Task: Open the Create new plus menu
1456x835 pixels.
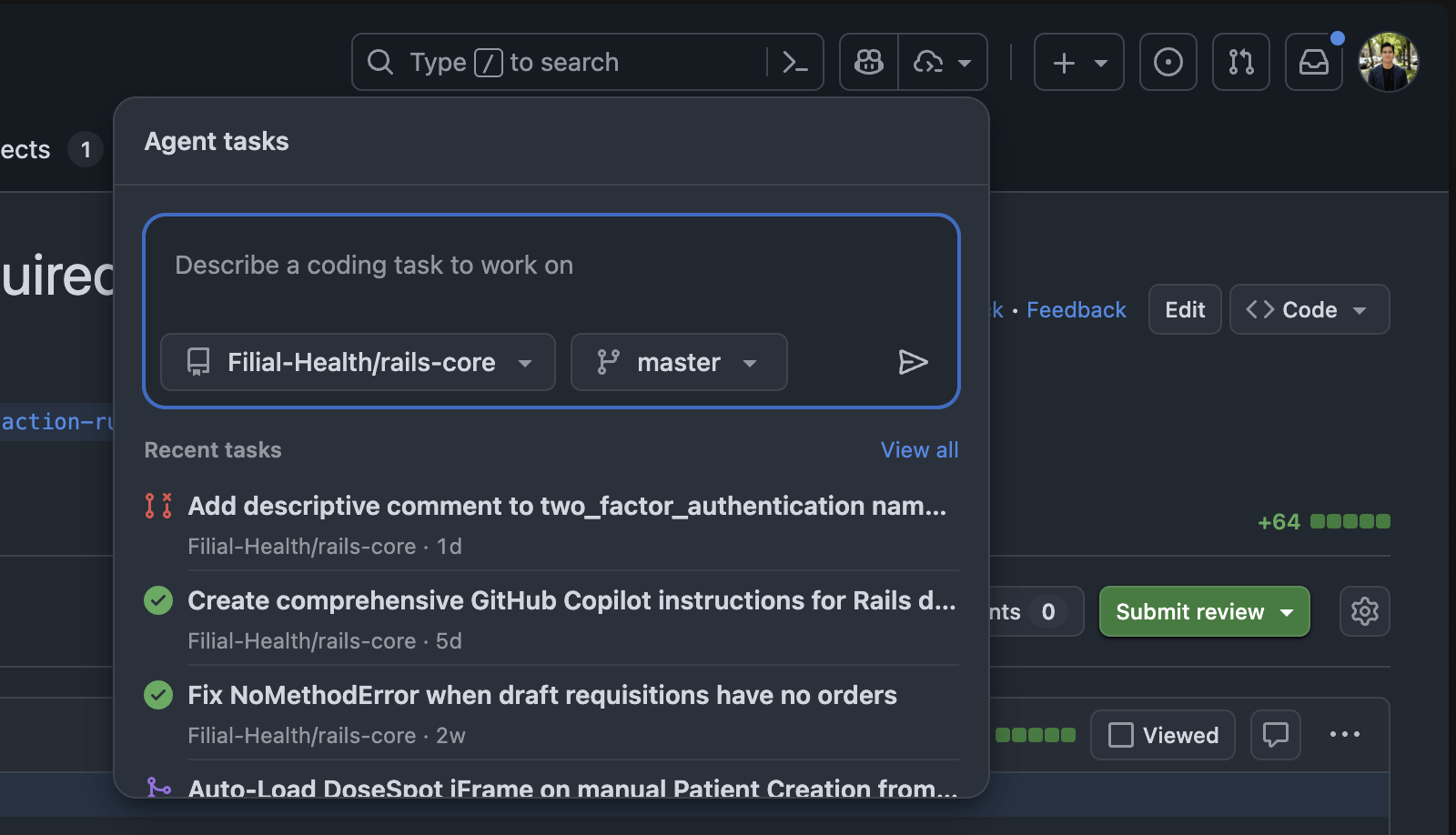Action: (x=1079, y=62)
